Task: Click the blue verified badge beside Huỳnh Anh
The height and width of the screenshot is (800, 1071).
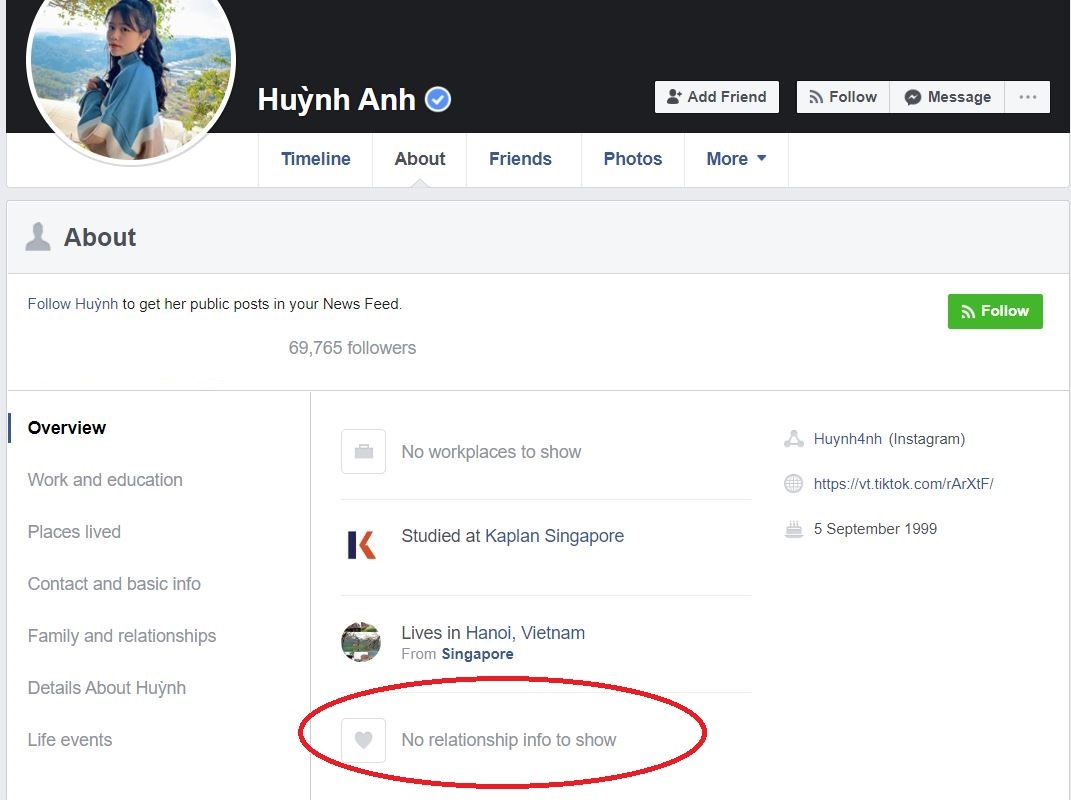Action: pos(436,97)
